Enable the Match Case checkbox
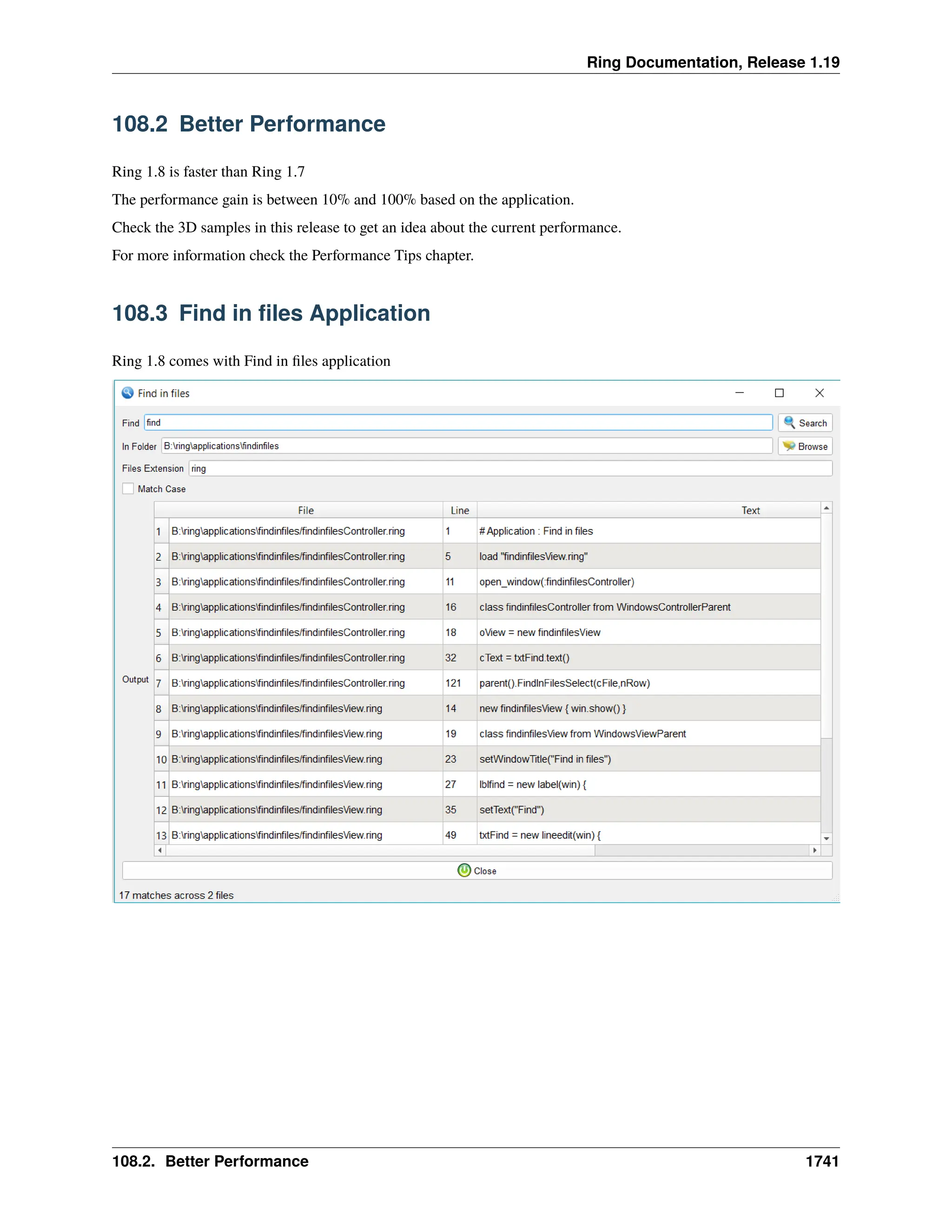 pyautogui.click(x=129, y=489)
